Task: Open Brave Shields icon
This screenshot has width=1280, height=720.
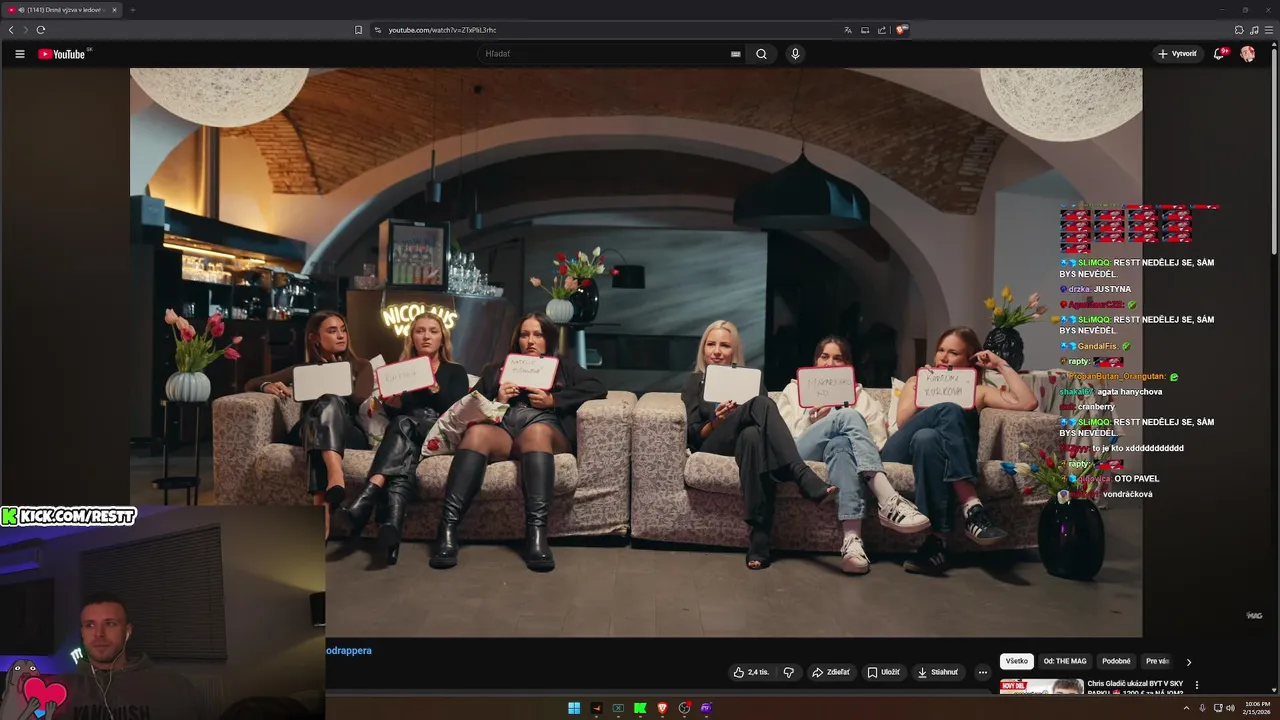Action: (901, 30)
